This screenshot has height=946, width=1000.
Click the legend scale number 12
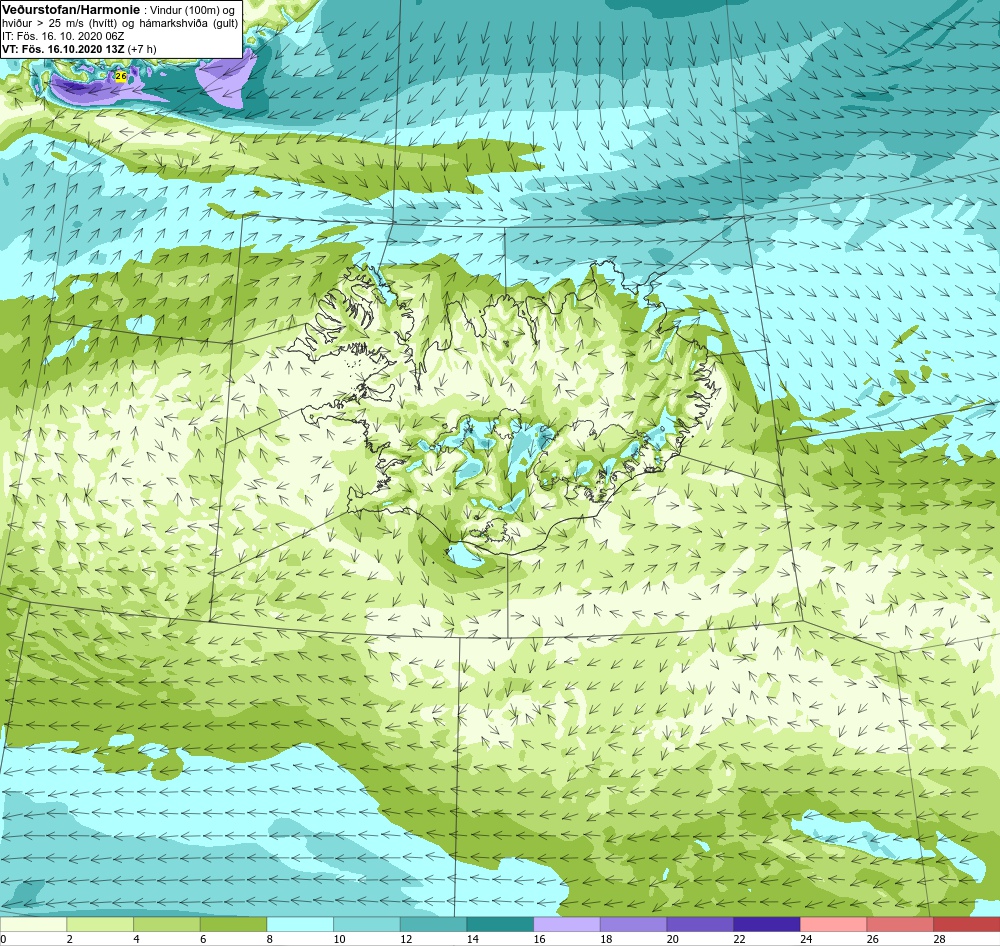coord(406,939)
